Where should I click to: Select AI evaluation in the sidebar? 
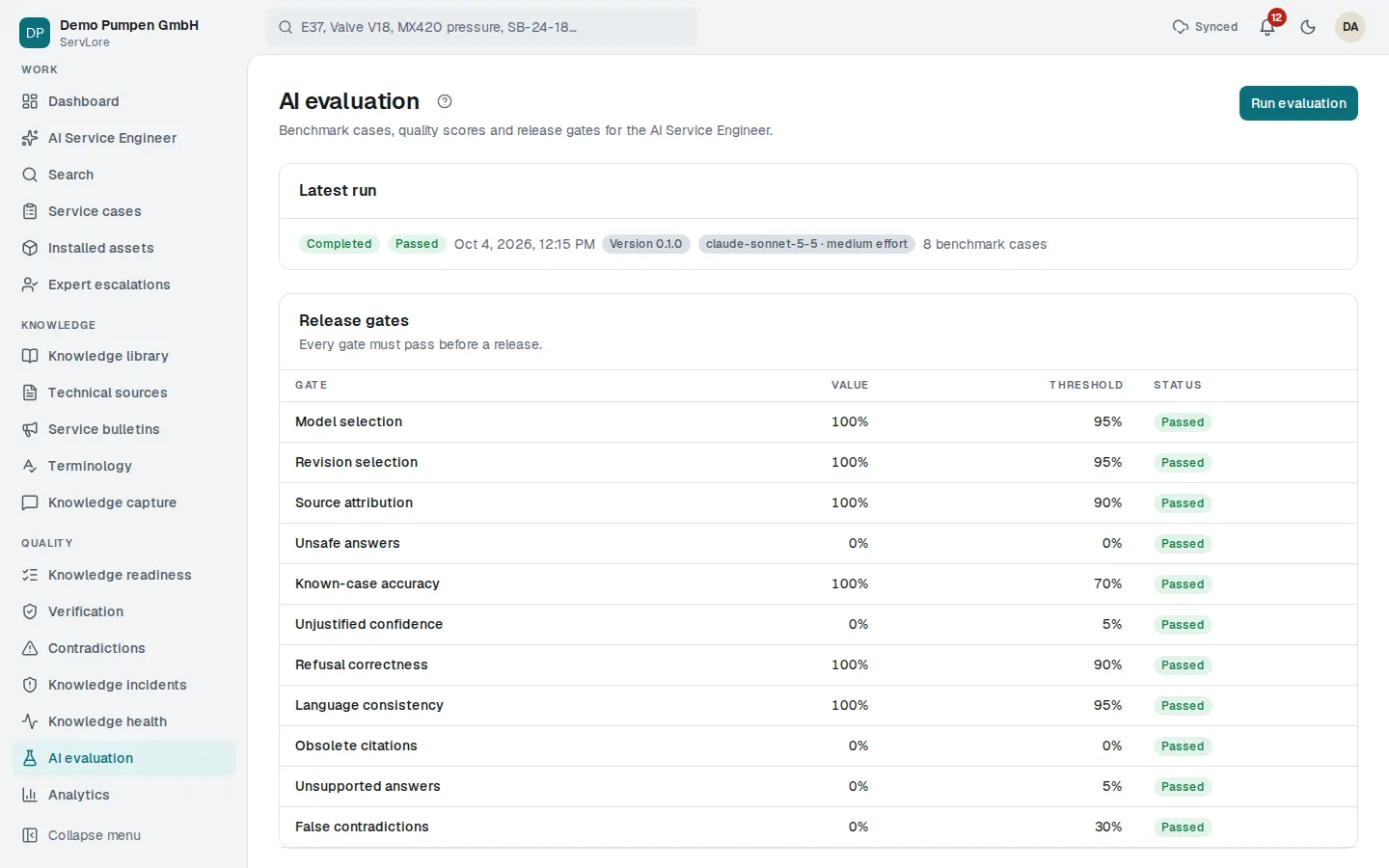coord(123,758)
